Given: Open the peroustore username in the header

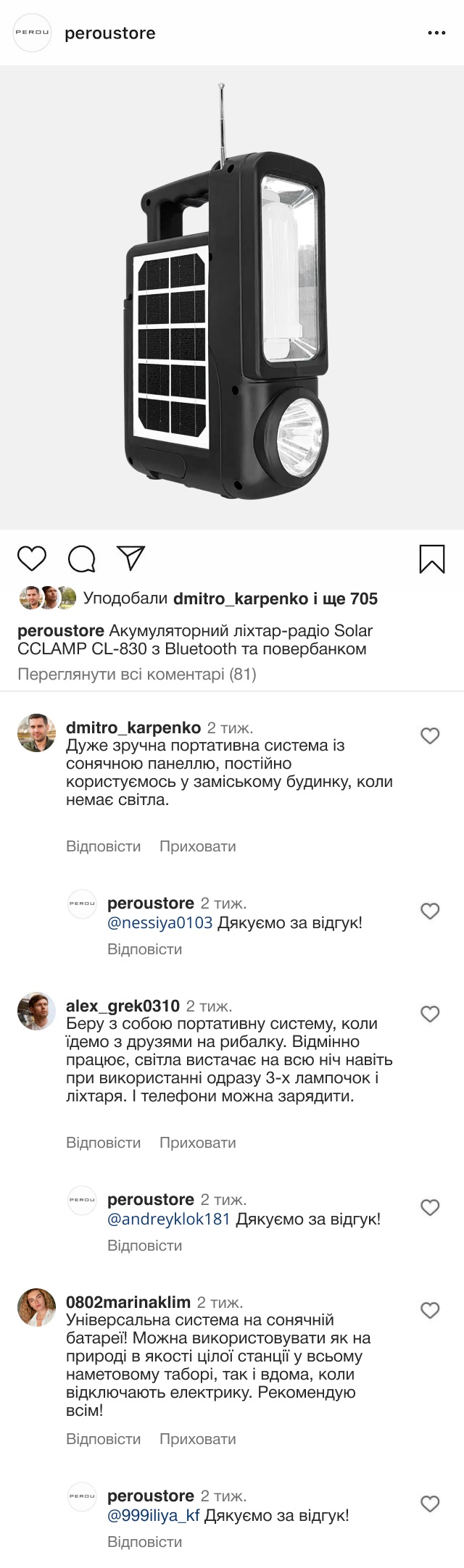Looking at the screenshot, I should click(x=110, y=33).
